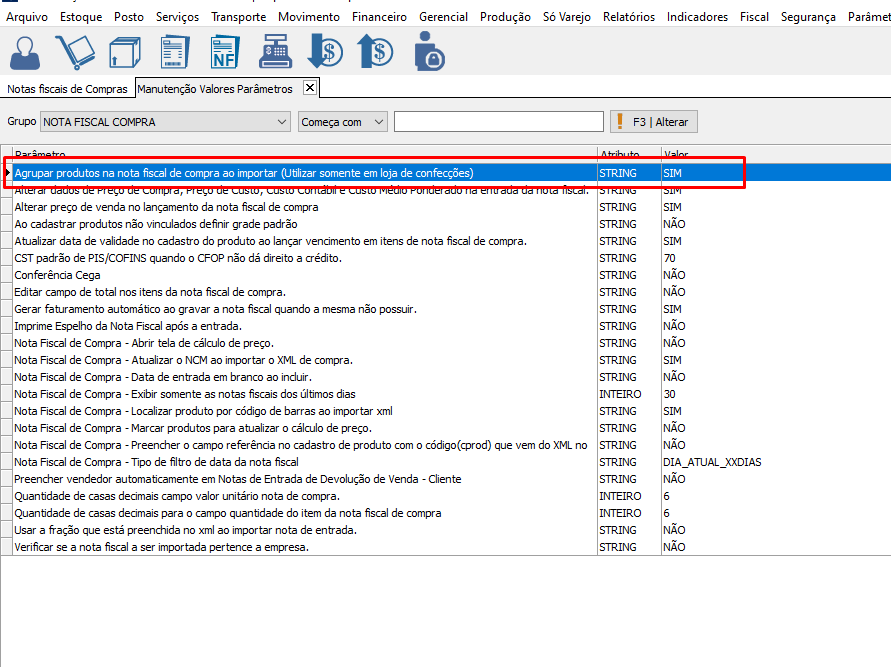Open the barcode document icon
Viewport: 891px width, 667px height.
tap(175, 52)
